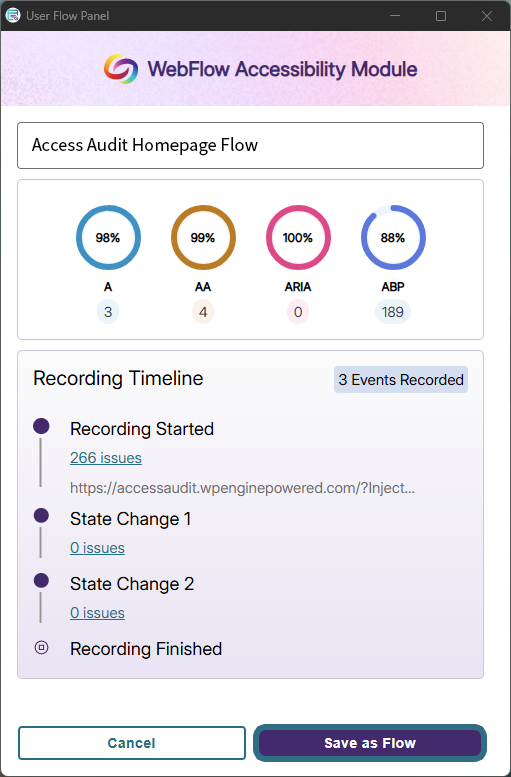Minimize the User Flow Panel window

(x=395, y=16)
